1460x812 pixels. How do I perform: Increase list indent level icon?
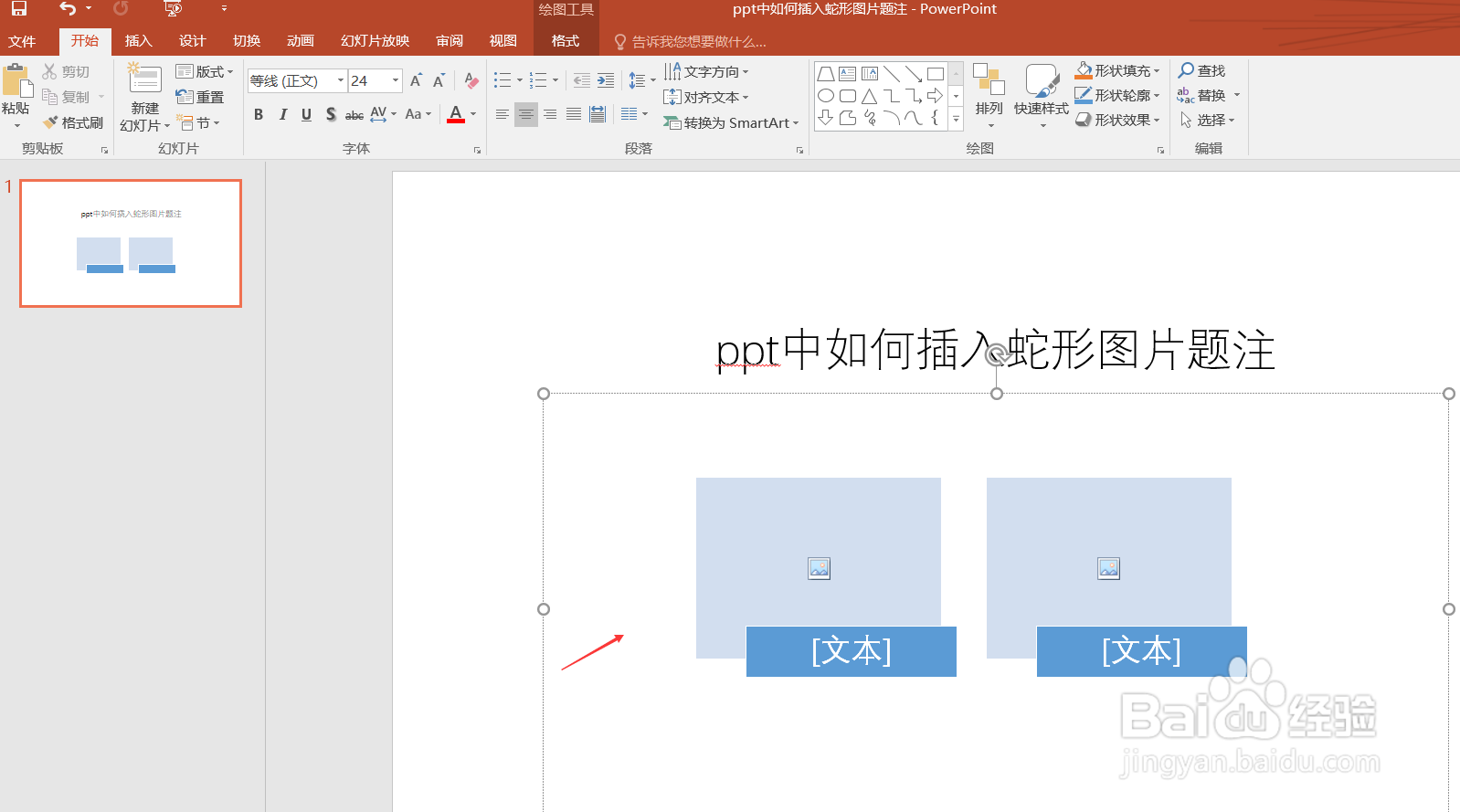click(606, 80)
